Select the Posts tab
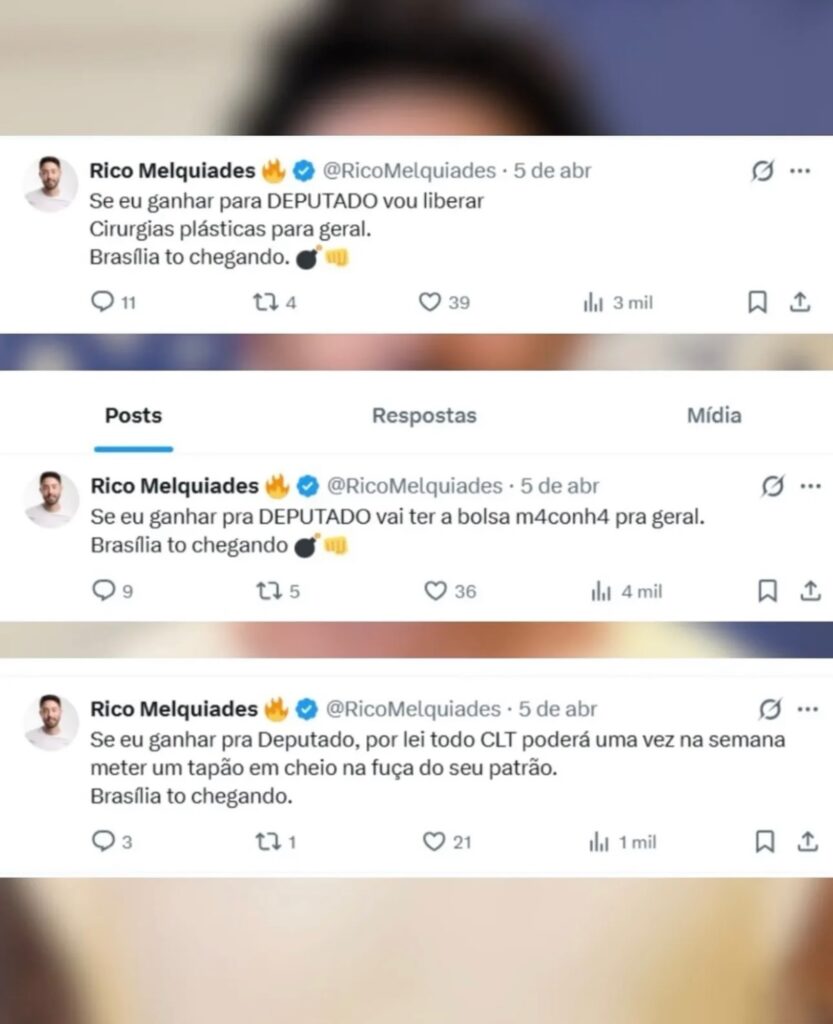Image resolution: width=833 pixels, height=1024 pixels. point(133,416)
